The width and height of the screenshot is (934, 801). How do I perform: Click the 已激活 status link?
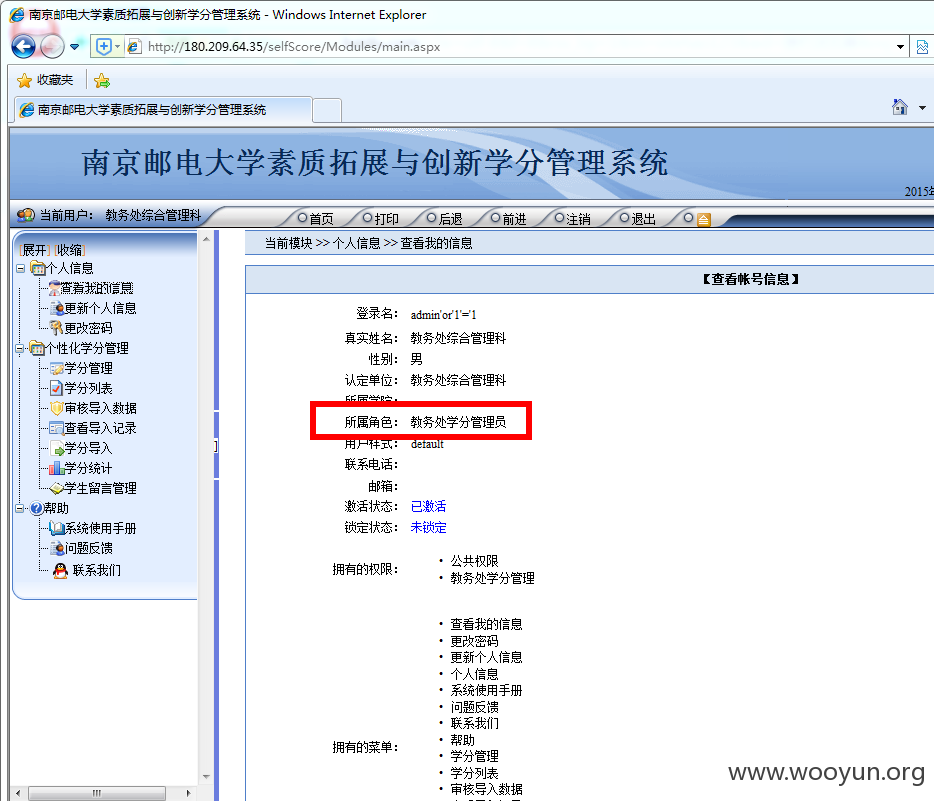click(428, 506)
